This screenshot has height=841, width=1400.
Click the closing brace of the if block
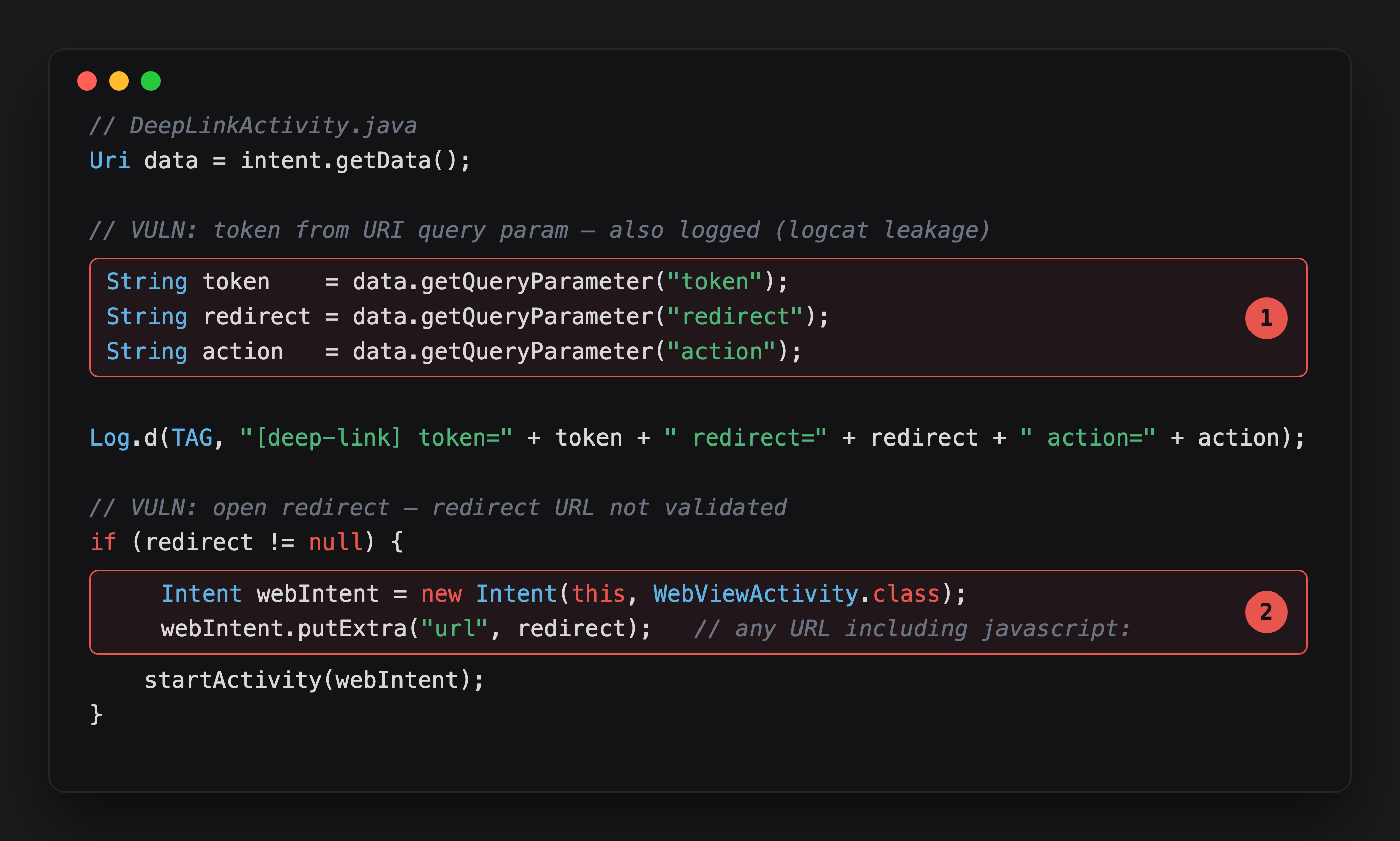[96, 715]
